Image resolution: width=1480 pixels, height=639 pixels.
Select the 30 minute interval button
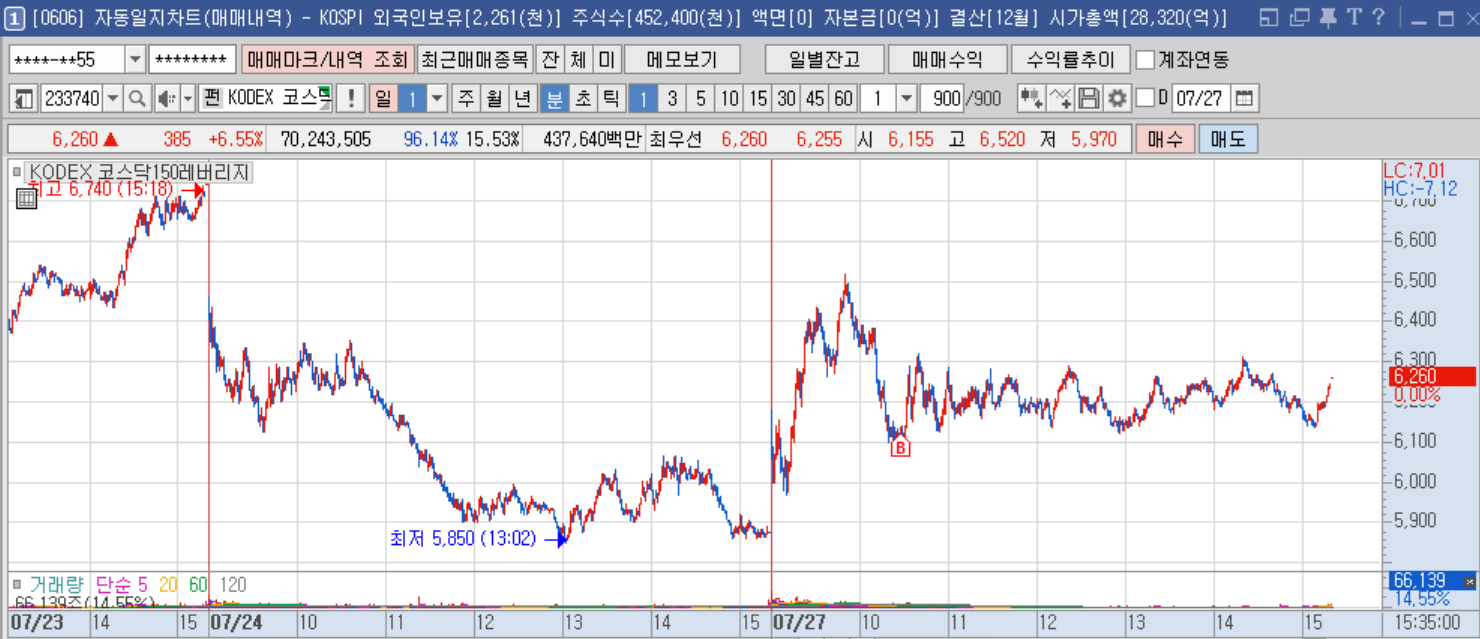tap(787, 99)
